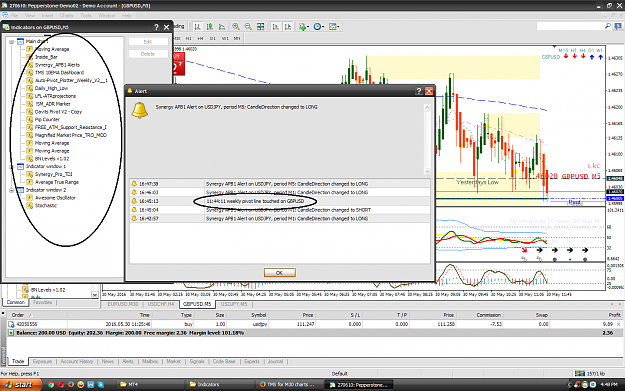Open the Journal terminal tab
Screen dimensions: 625x391
[x=275, y=362]
